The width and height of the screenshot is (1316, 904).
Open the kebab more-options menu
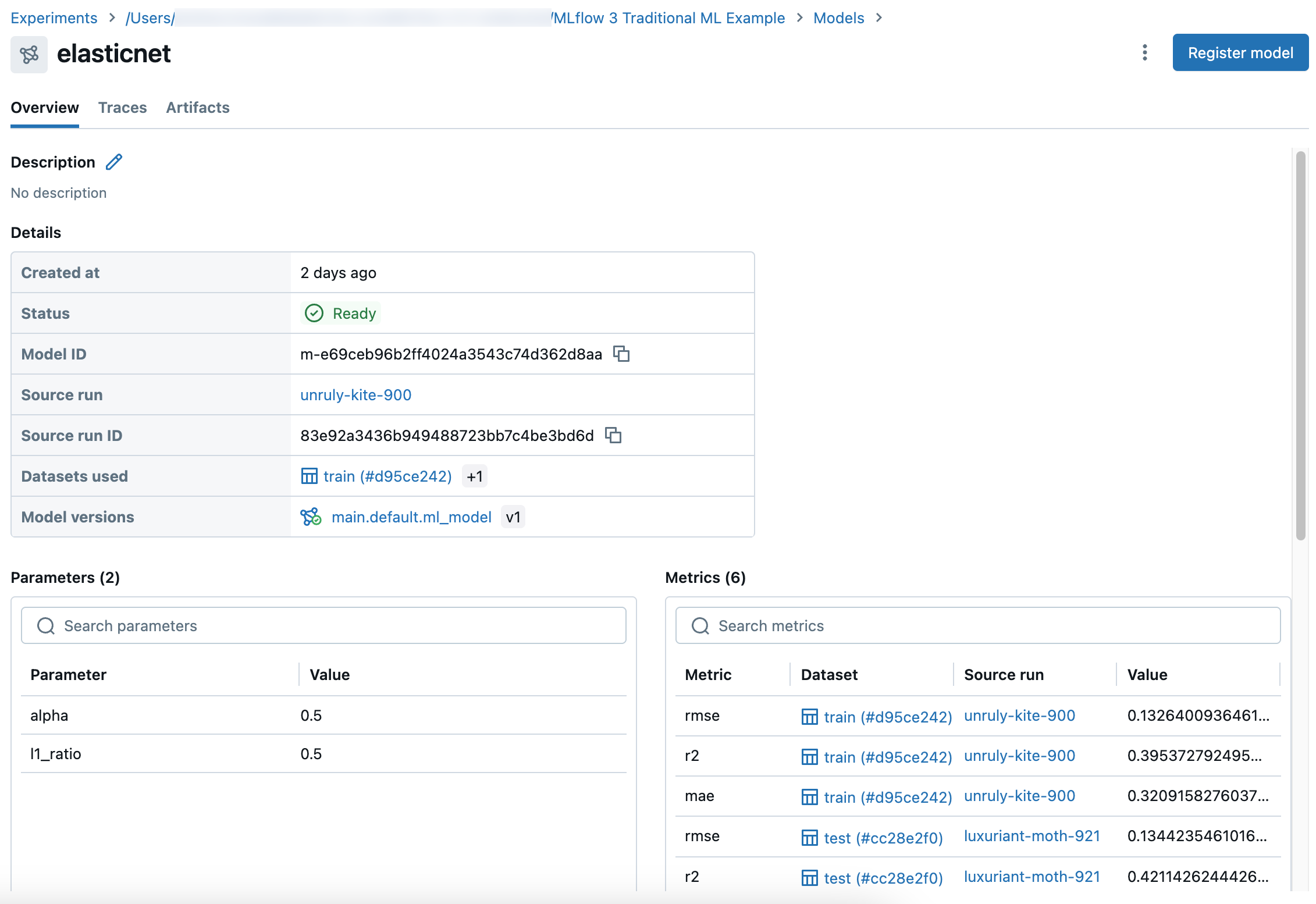click(x=1144, y=53)
